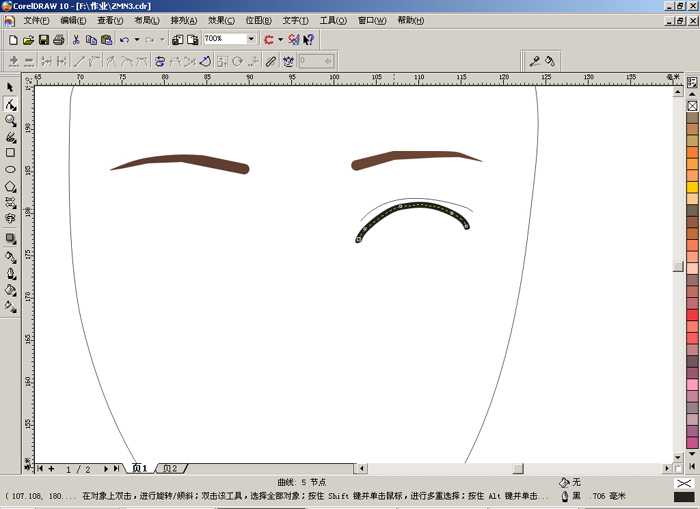Screen dimensions: 700x509
Task: Click the paintbucket icon on property bar
Action: point(550,61)
